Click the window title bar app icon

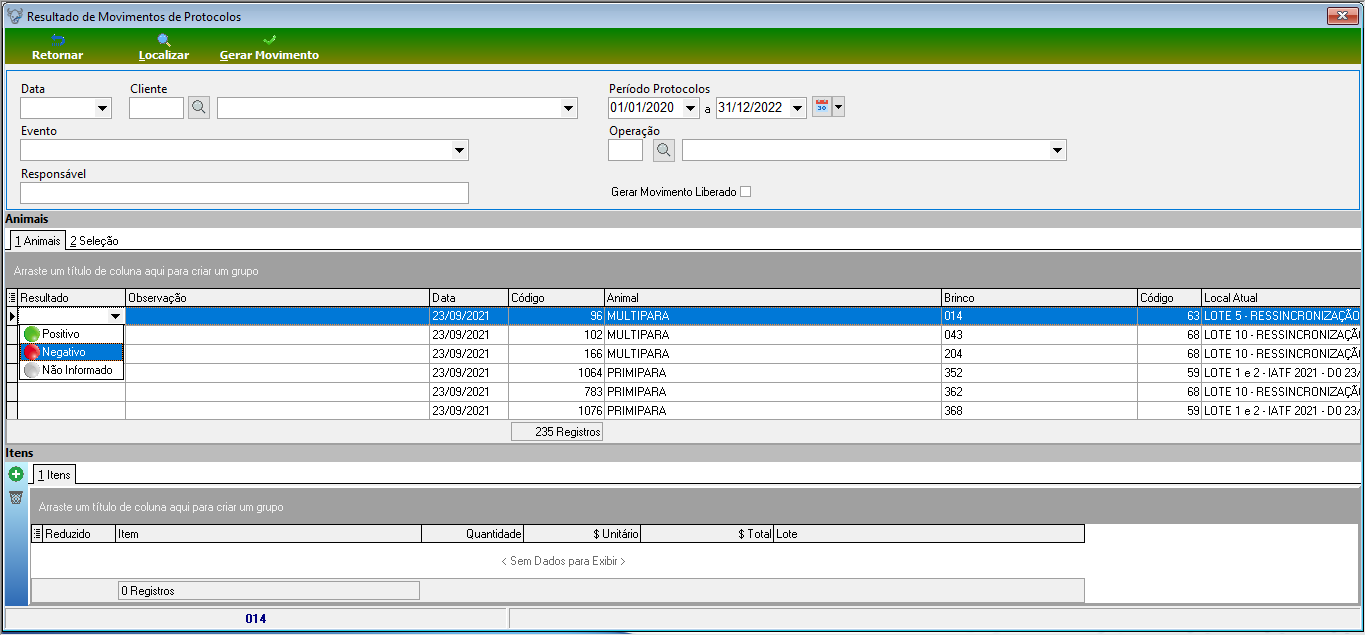coord(14,16)
